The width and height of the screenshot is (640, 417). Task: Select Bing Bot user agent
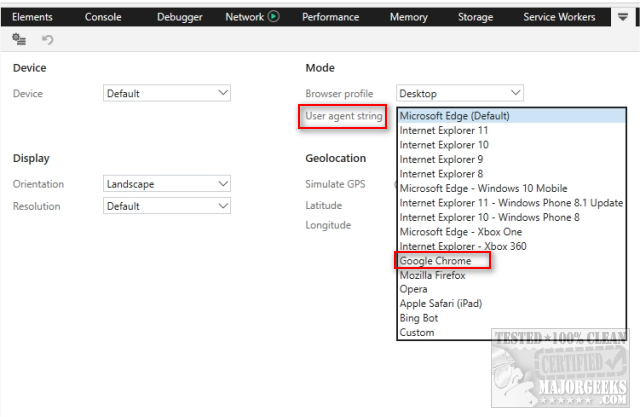point(418,318)
